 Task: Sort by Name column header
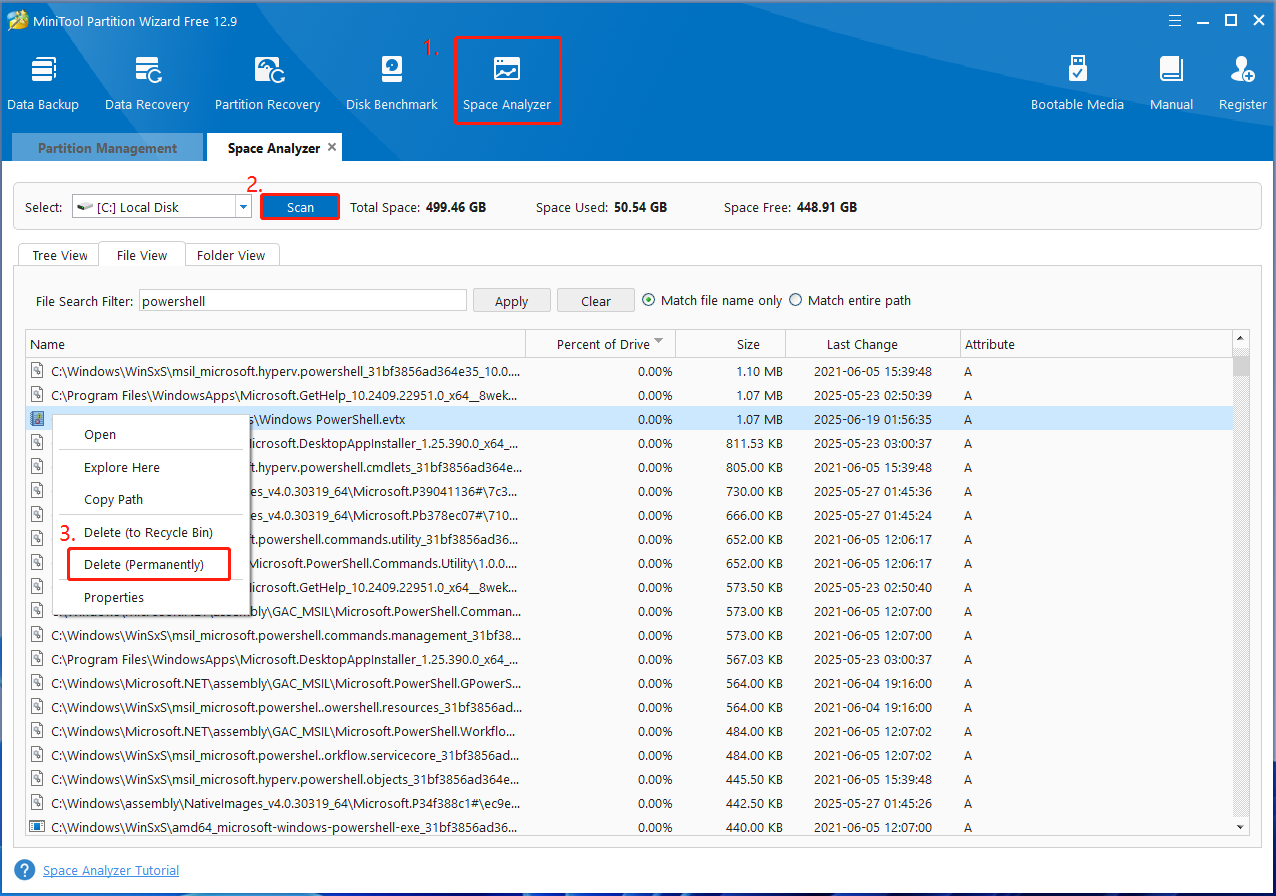tap(275, 344)
